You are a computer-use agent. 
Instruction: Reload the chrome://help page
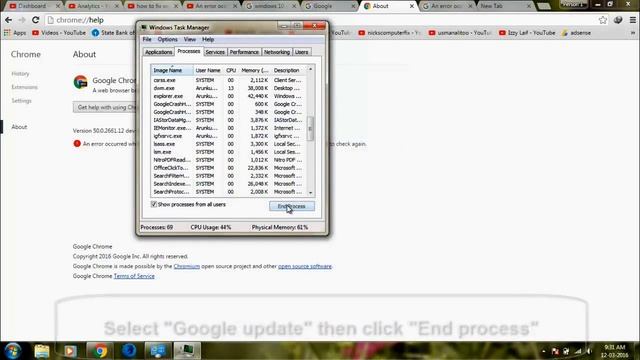[36, 20]
